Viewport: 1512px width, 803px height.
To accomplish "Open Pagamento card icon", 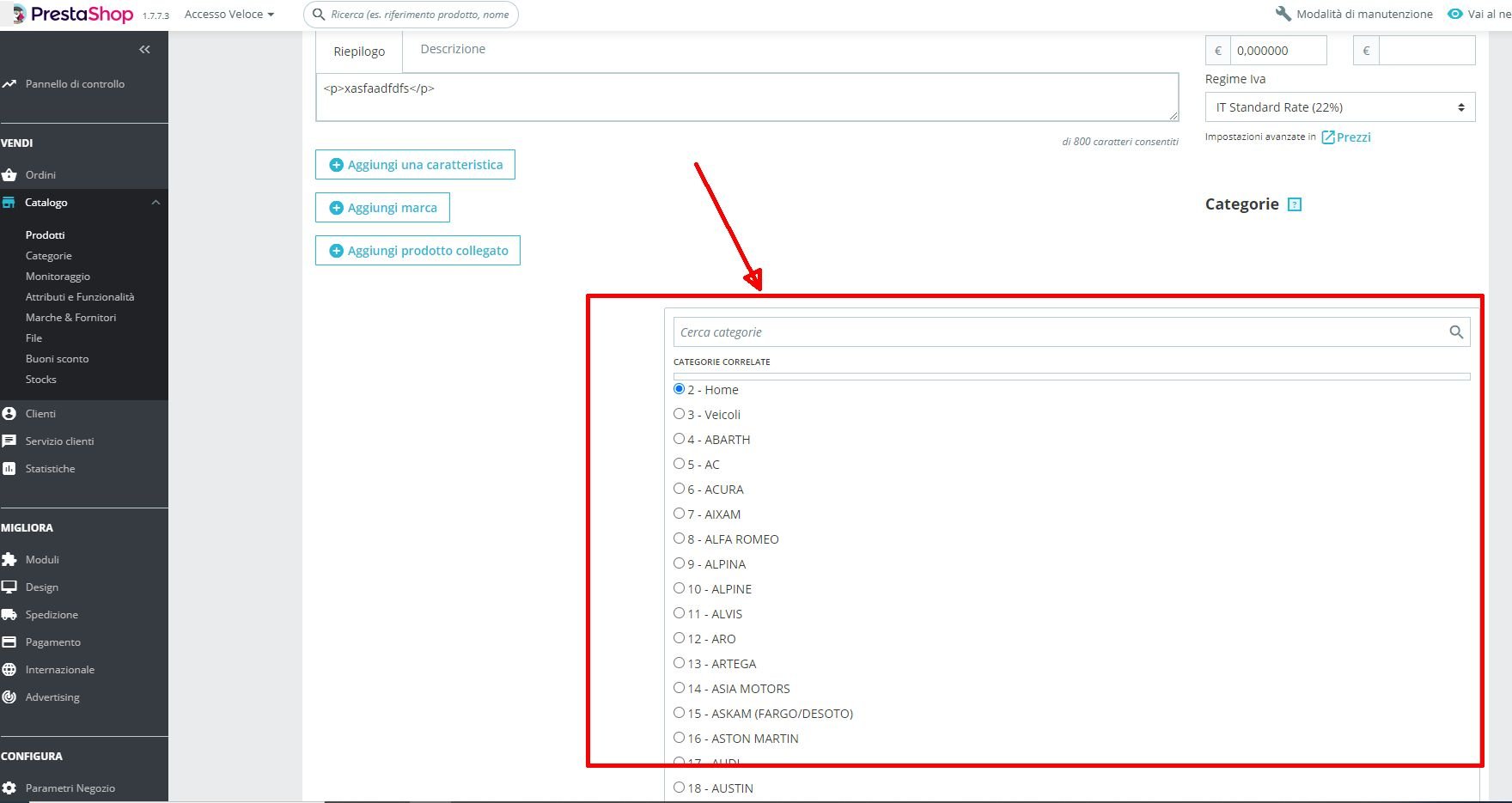I will tap(9, 642).
